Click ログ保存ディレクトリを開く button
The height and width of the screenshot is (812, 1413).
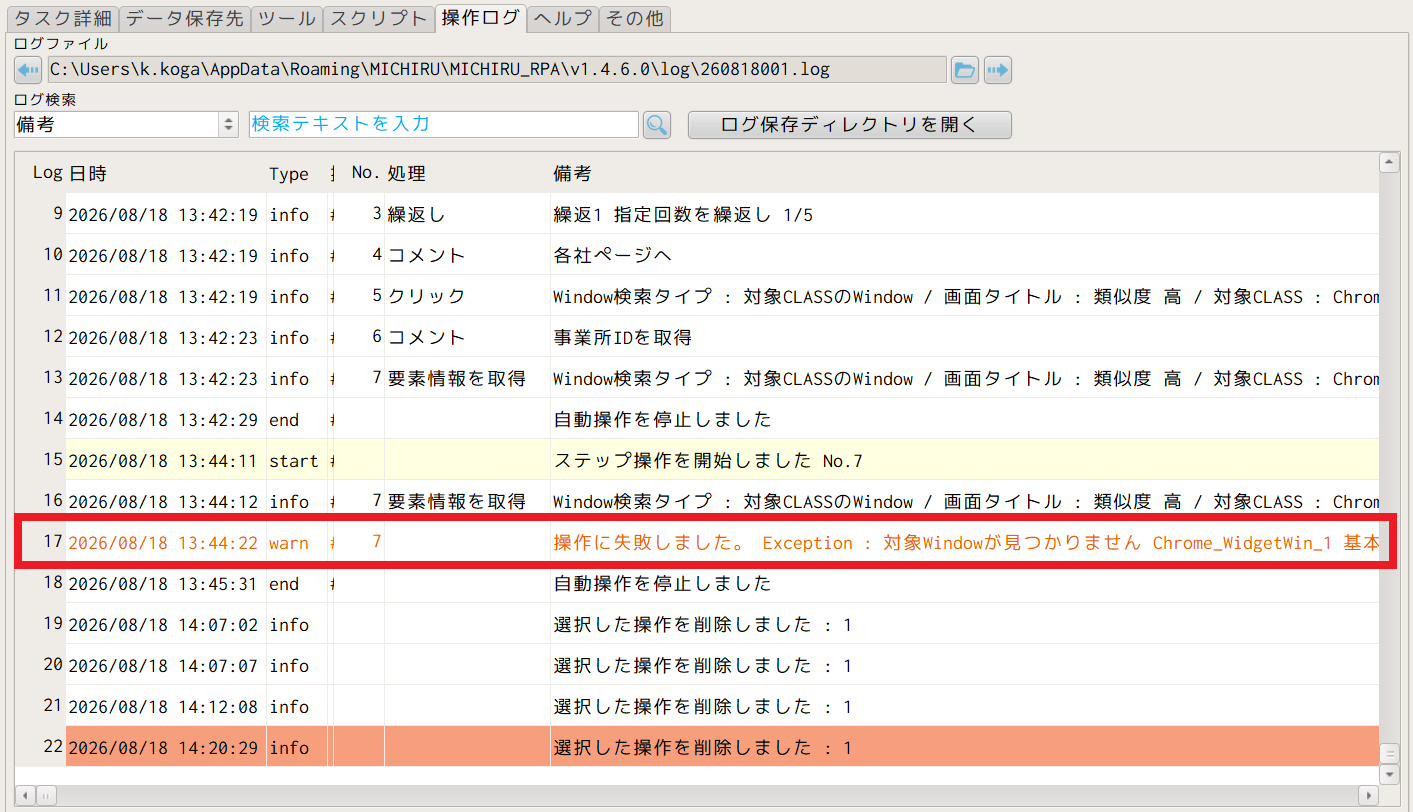[849, 125]
